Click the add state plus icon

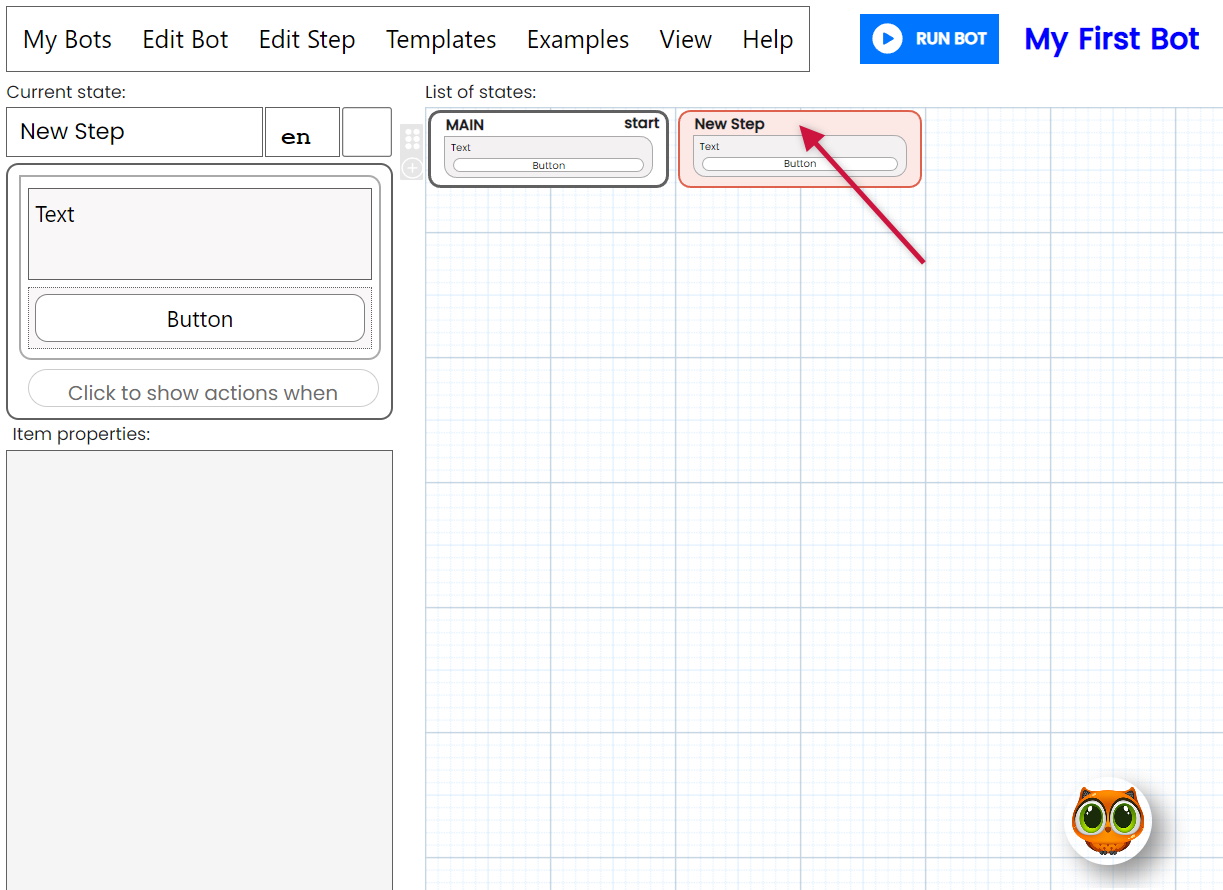point(412,168)
